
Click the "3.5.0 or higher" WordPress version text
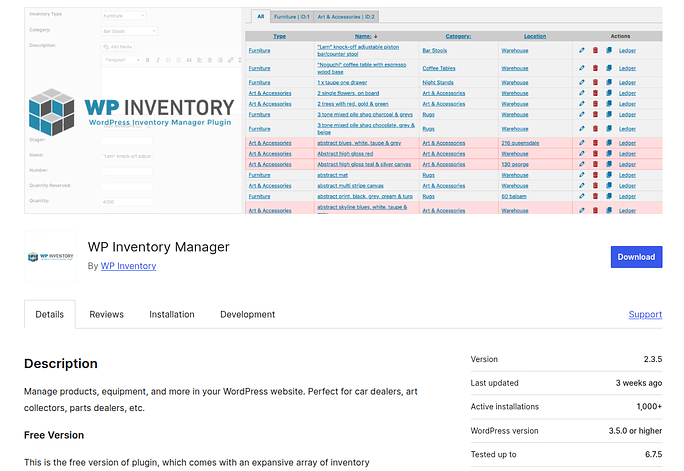tap(635, 431)
